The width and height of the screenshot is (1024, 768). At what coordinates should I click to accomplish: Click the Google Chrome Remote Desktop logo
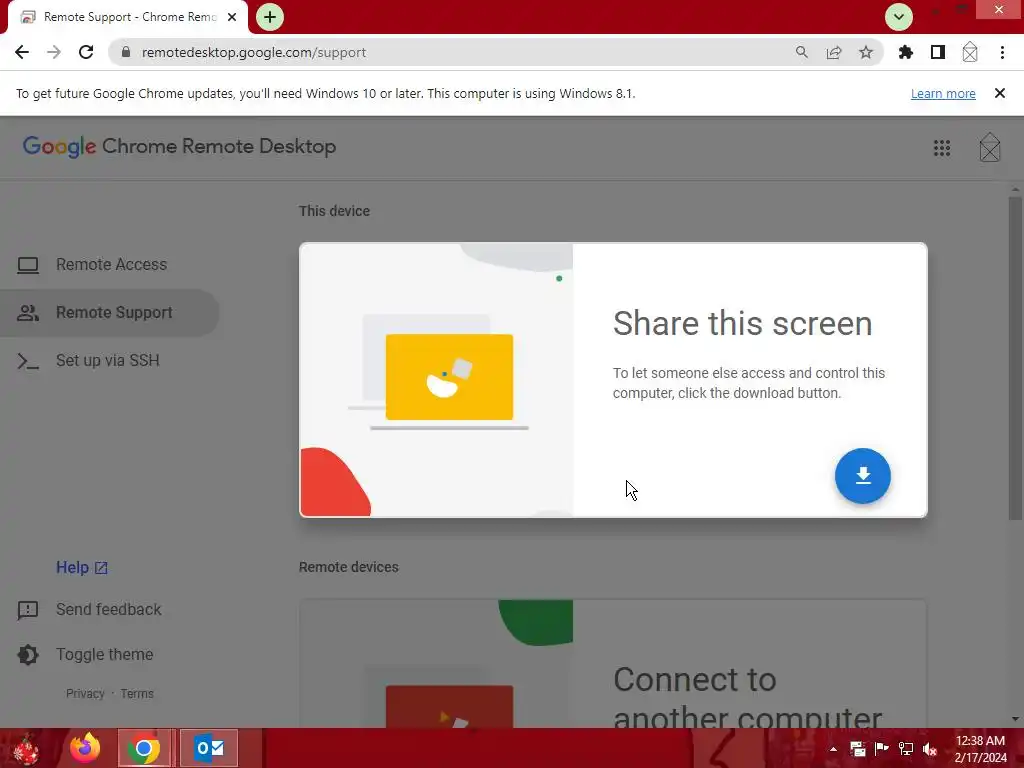coord(180,146)
